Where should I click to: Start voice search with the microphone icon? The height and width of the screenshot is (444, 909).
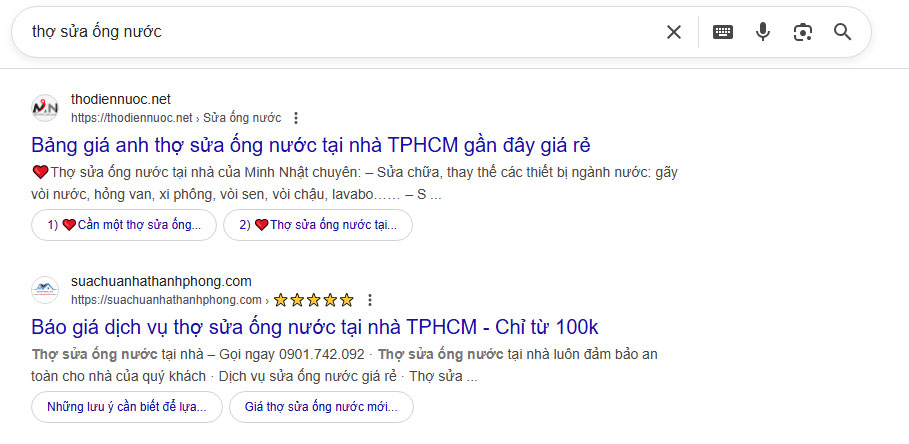coord(763,32)
